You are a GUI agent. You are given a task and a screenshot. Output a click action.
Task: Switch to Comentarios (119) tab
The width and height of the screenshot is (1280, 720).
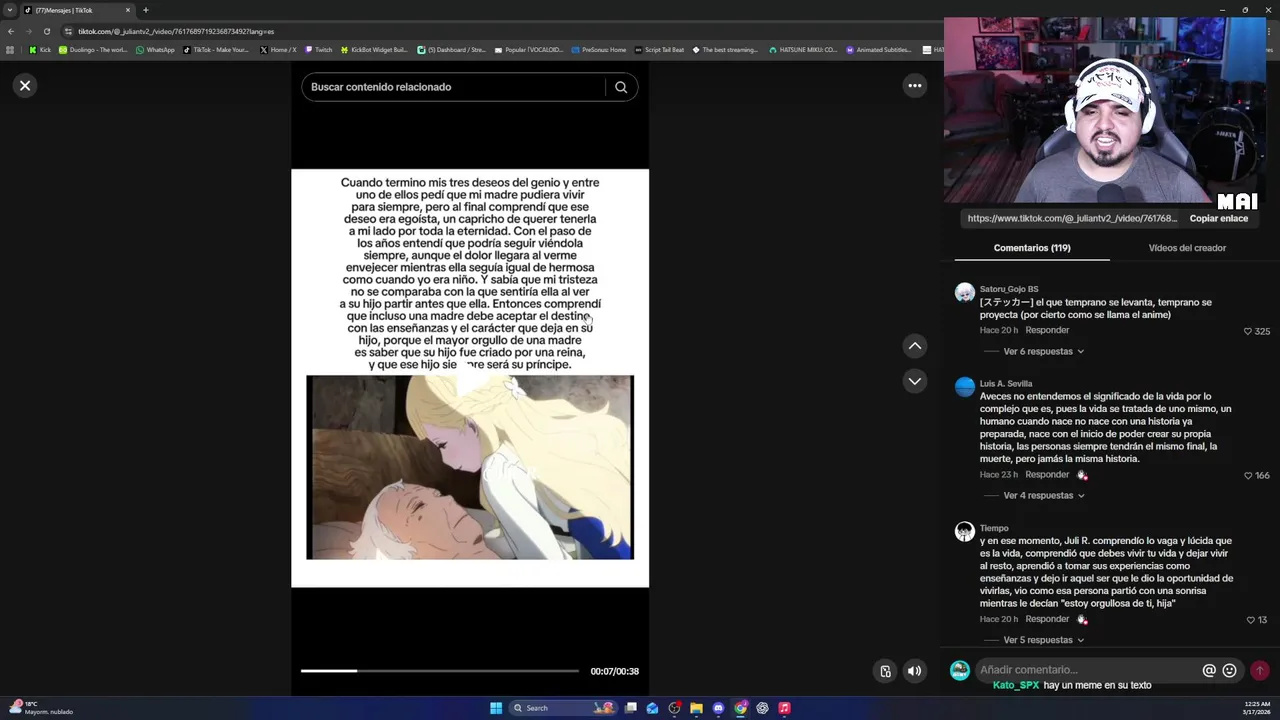click(1032, 248)
